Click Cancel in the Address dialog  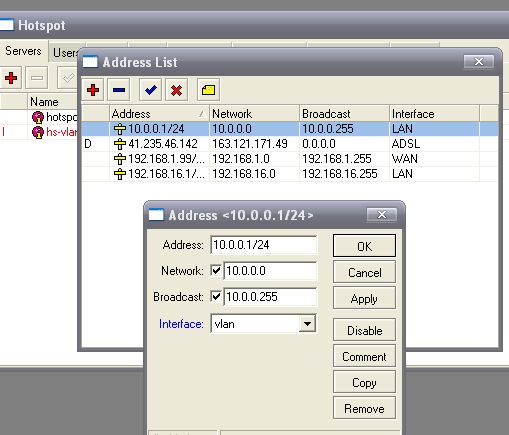364,273
